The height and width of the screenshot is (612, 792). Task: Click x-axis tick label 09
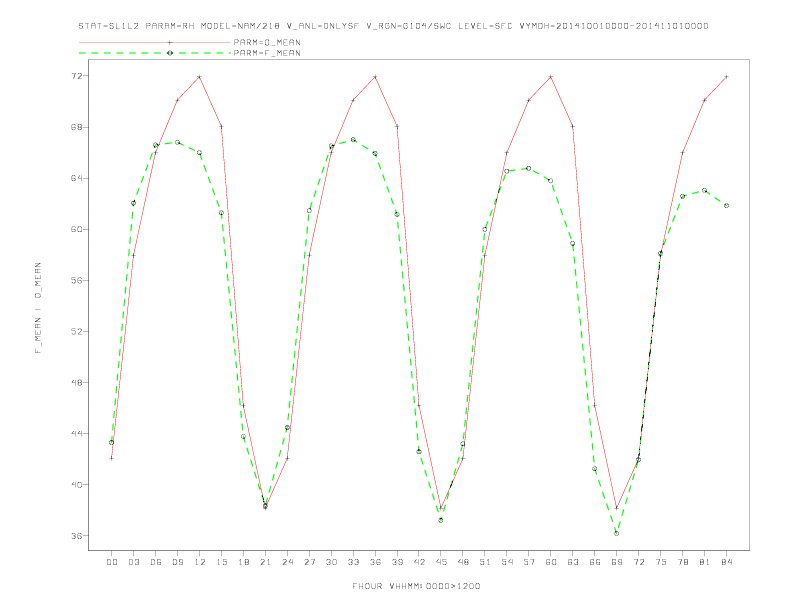pyautogui.click(x=177, y=562)
